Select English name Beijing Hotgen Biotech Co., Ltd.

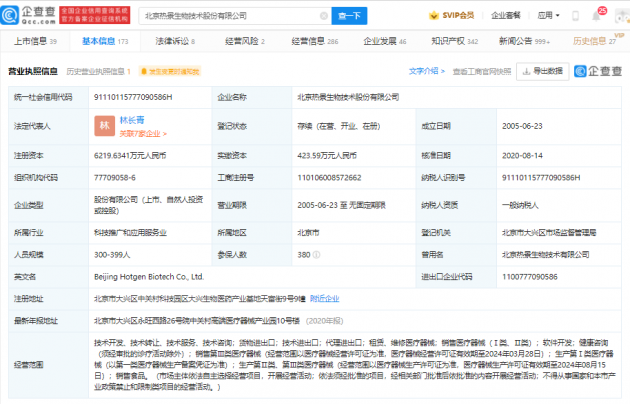tap(149, 277)
